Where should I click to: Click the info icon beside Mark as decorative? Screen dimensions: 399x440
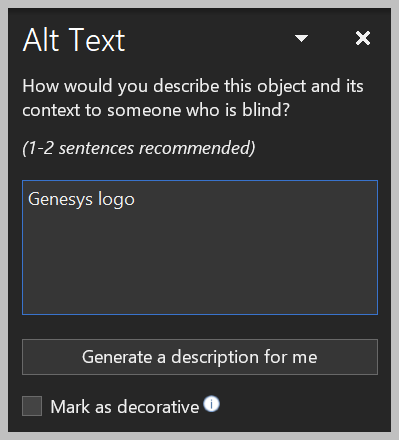pos(211,404)
